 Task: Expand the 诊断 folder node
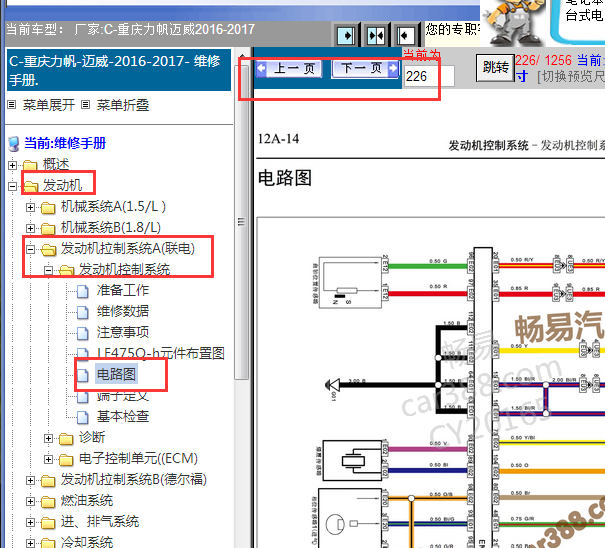point(48,438)
